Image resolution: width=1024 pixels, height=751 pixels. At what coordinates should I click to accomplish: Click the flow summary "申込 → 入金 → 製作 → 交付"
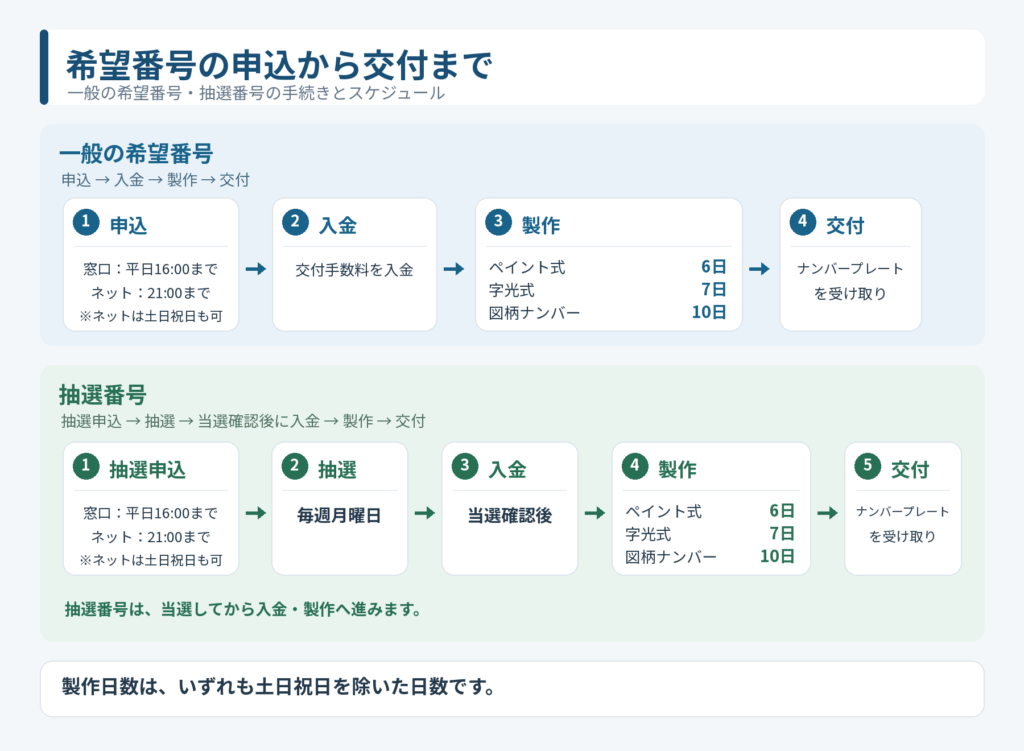pos(155,180)
